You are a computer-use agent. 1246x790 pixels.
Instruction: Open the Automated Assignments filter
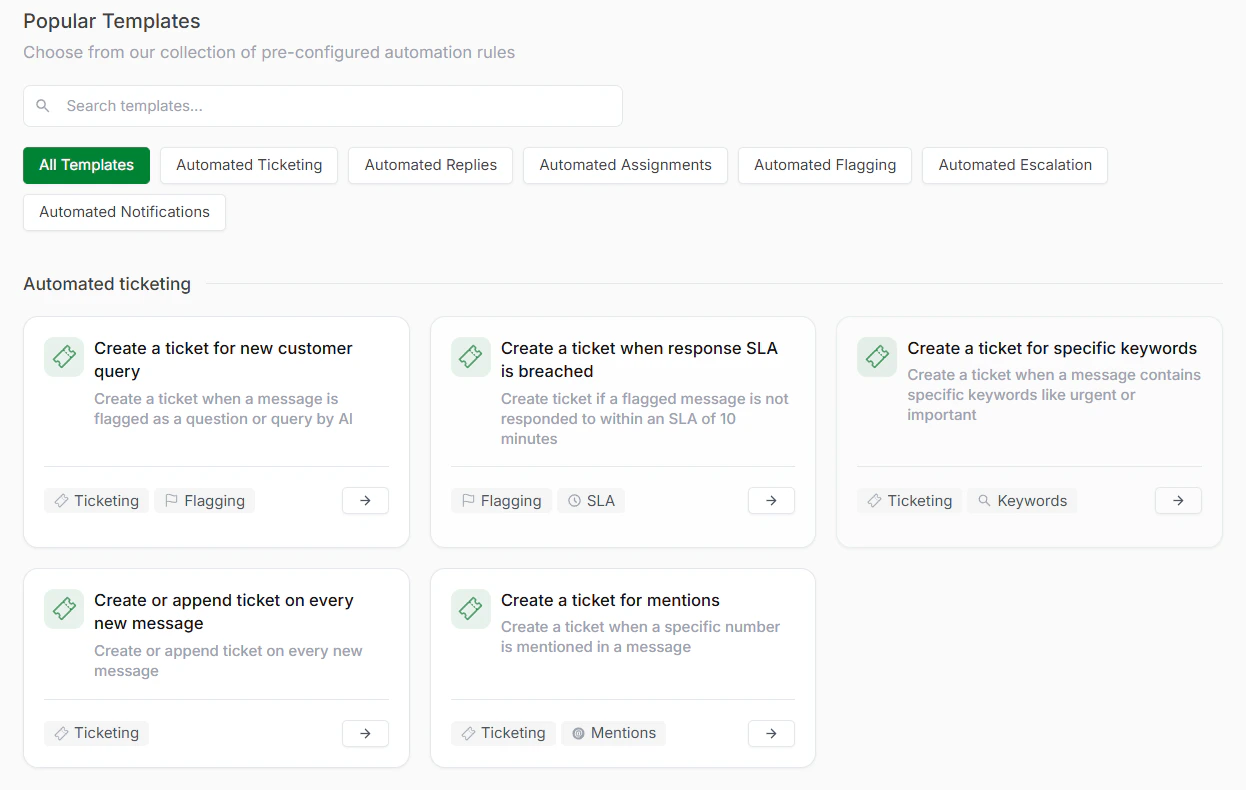coord(624,165)
